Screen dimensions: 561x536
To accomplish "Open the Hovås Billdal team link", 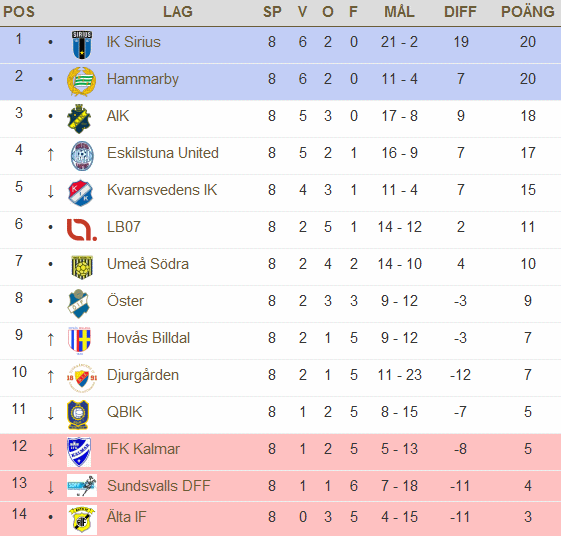I will (x=148, y=338).
